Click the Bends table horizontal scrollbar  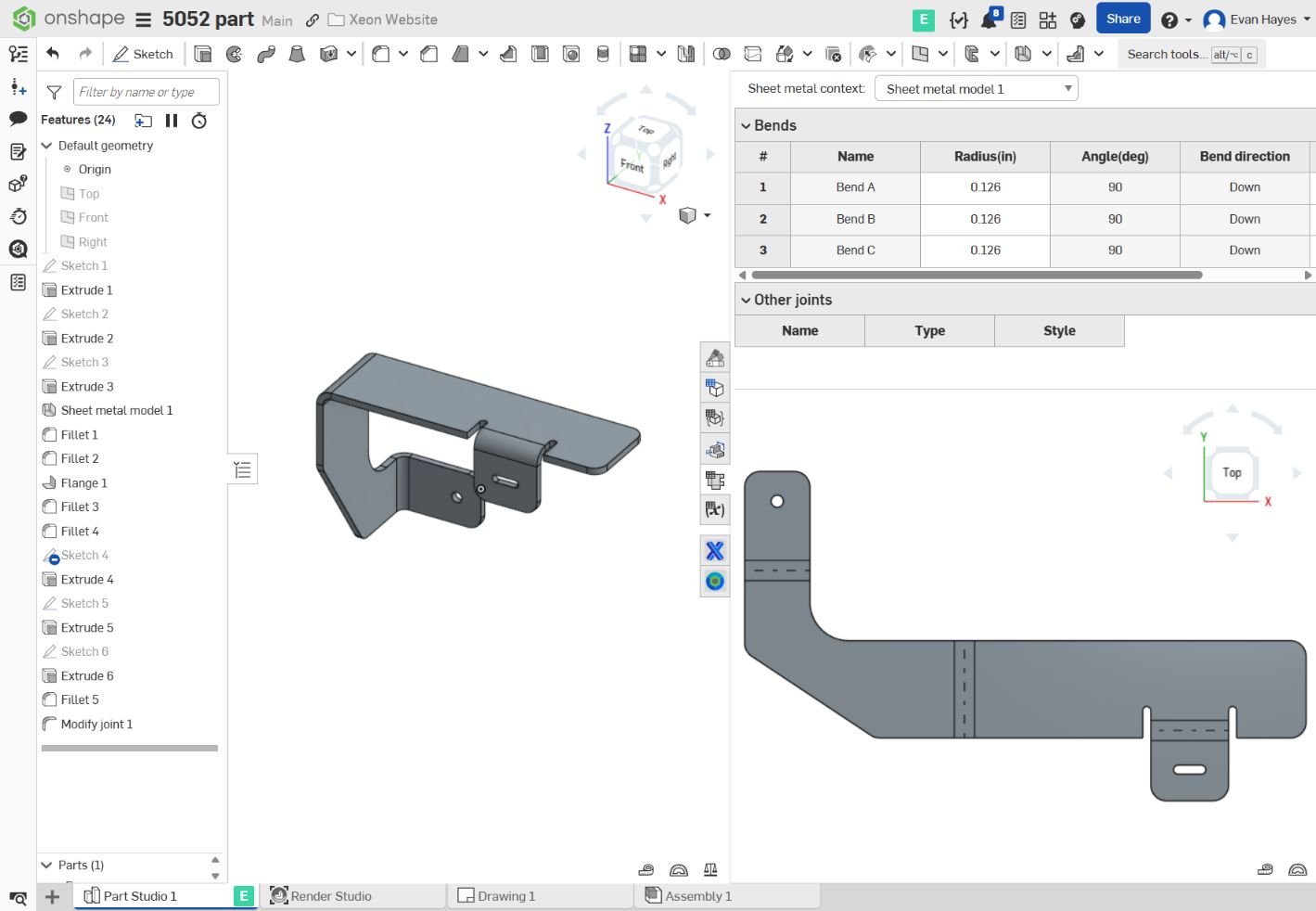click(x=977, y=276)
